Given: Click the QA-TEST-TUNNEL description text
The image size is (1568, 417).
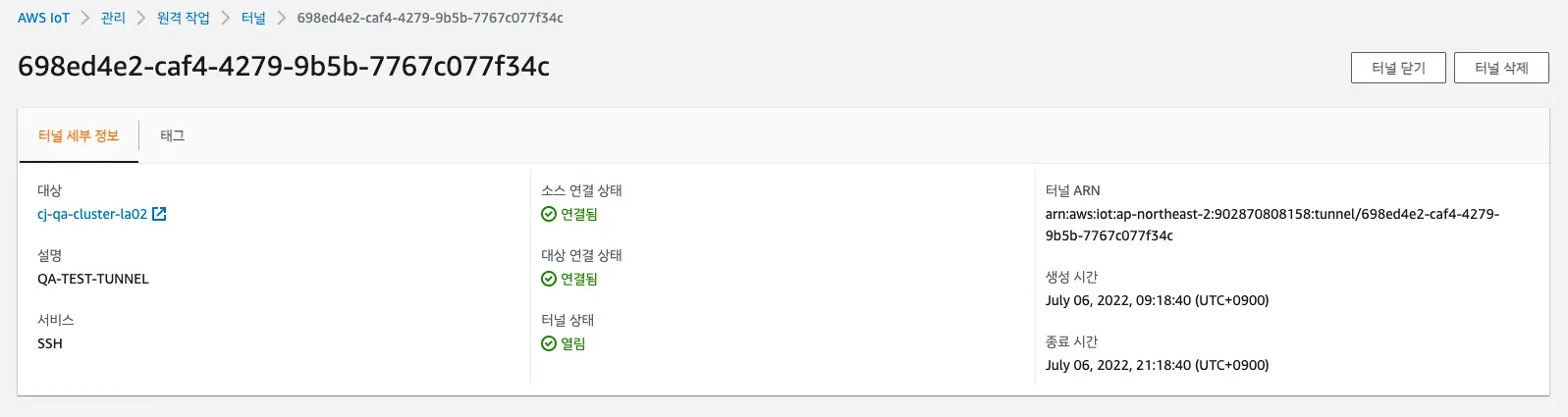Looking at the screenshot, I should (93, 279).
